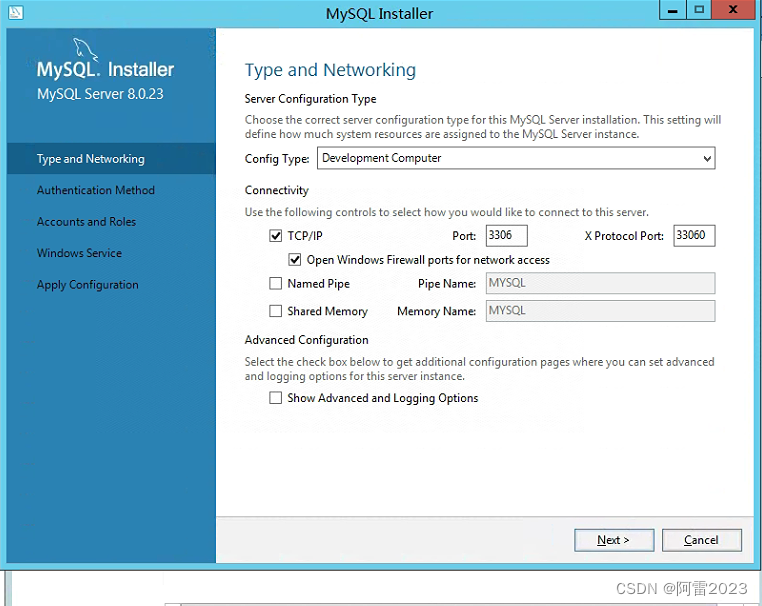Enable the Named Pipe checkbox
The height and width of the screenshot is (606, 762).
click(276, 283)
